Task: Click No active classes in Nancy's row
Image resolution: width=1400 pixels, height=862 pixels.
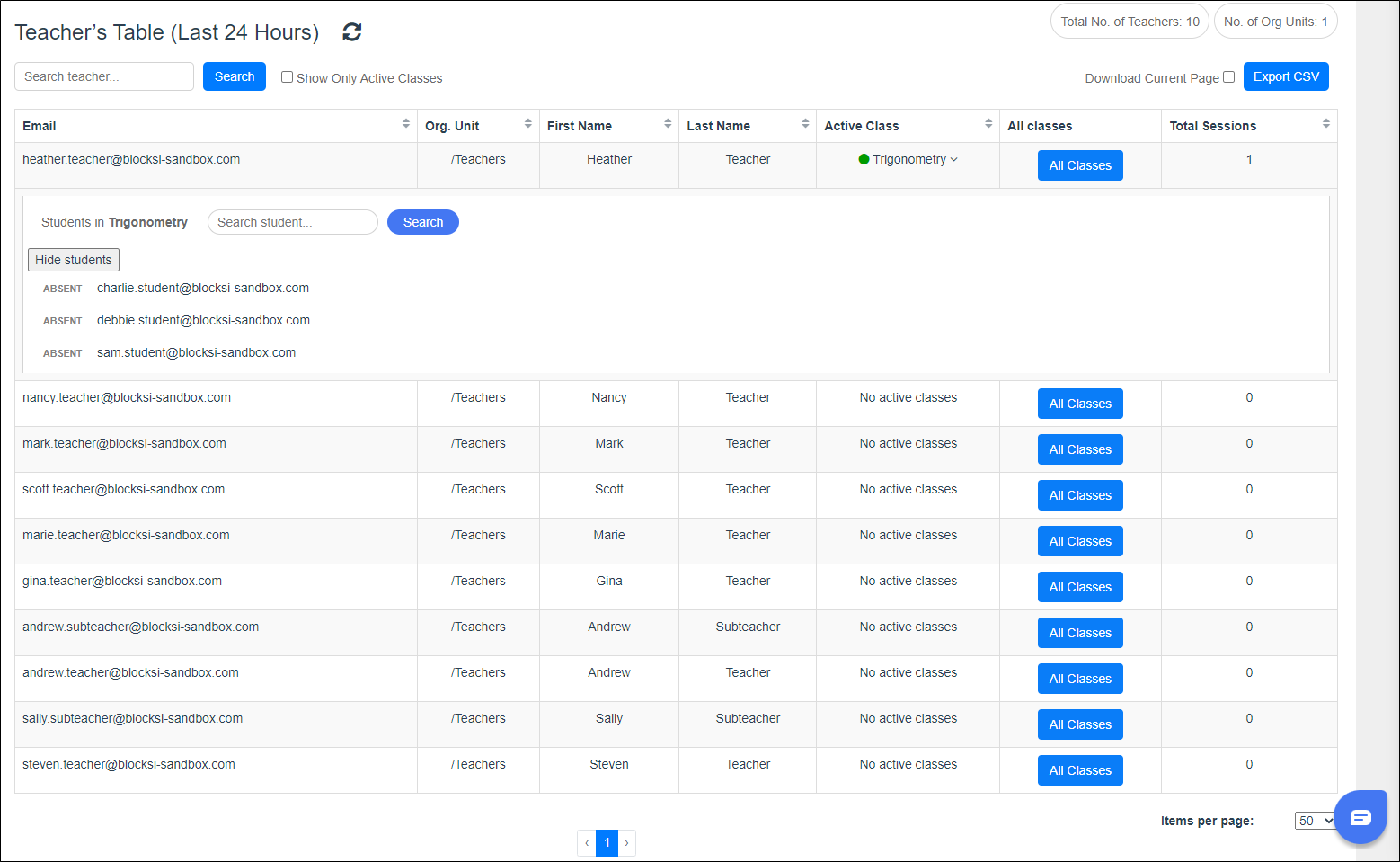Action: pyautogui.click(x=908, y=397)
